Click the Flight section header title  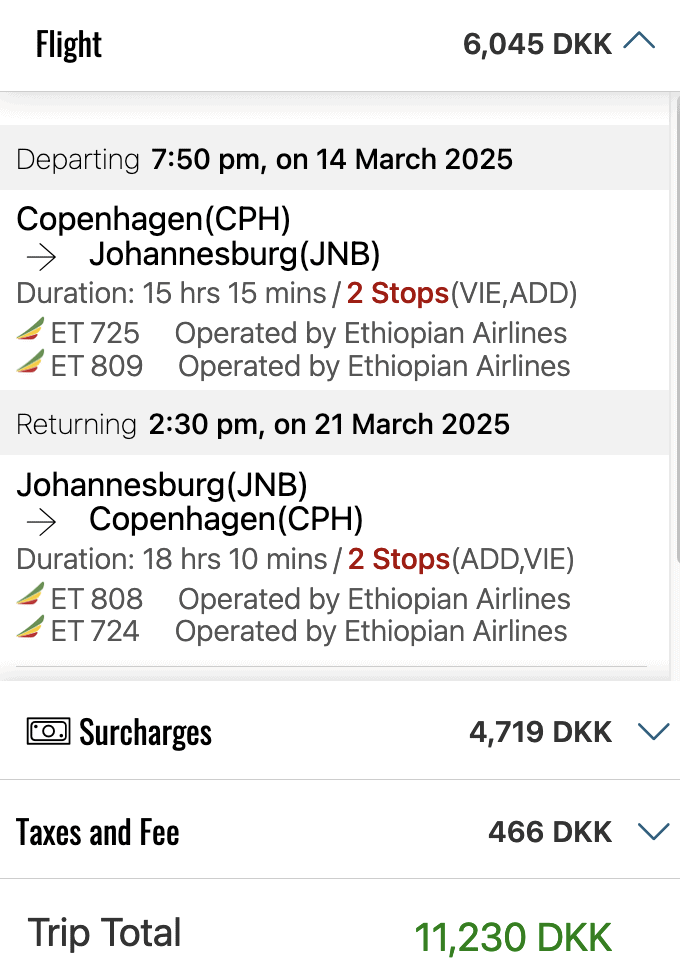pyautogui.click(x=69, y=45)
